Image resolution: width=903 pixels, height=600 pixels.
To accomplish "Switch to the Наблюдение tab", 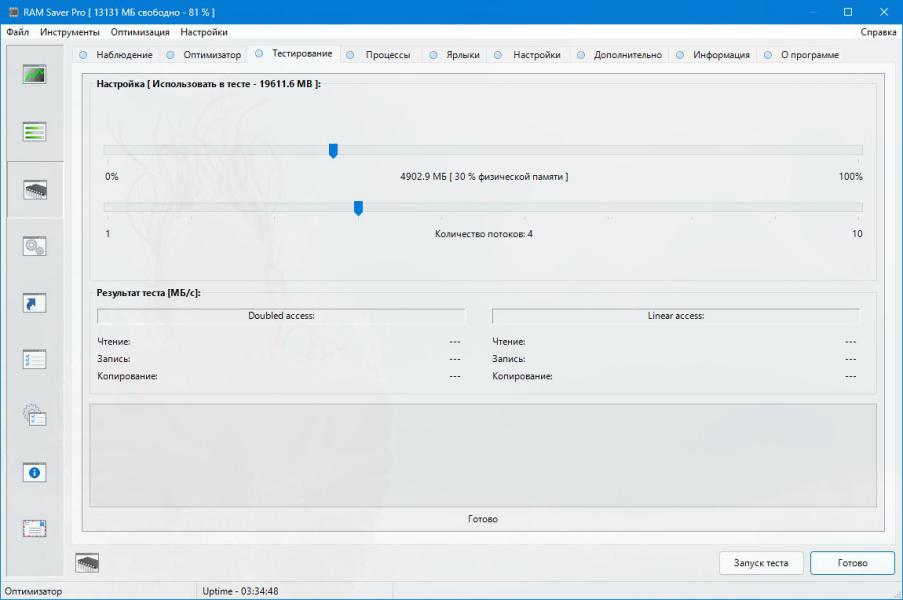I will point(123,55).
